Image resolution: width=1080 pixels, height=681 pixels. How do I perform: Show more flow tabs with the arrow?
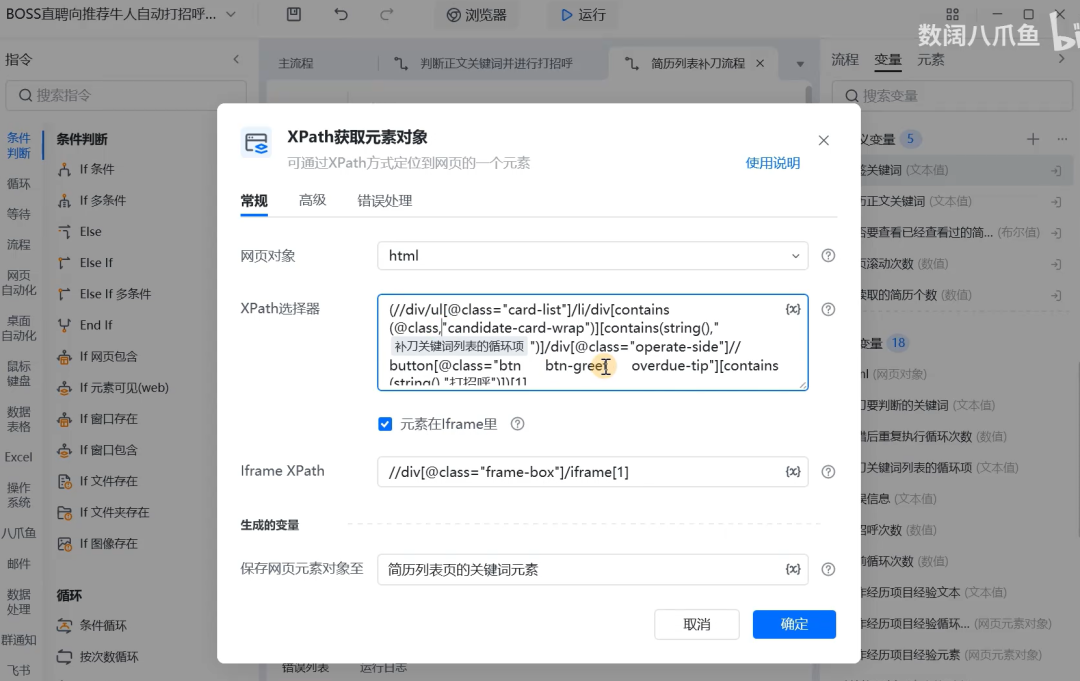[x=800, y=64]
